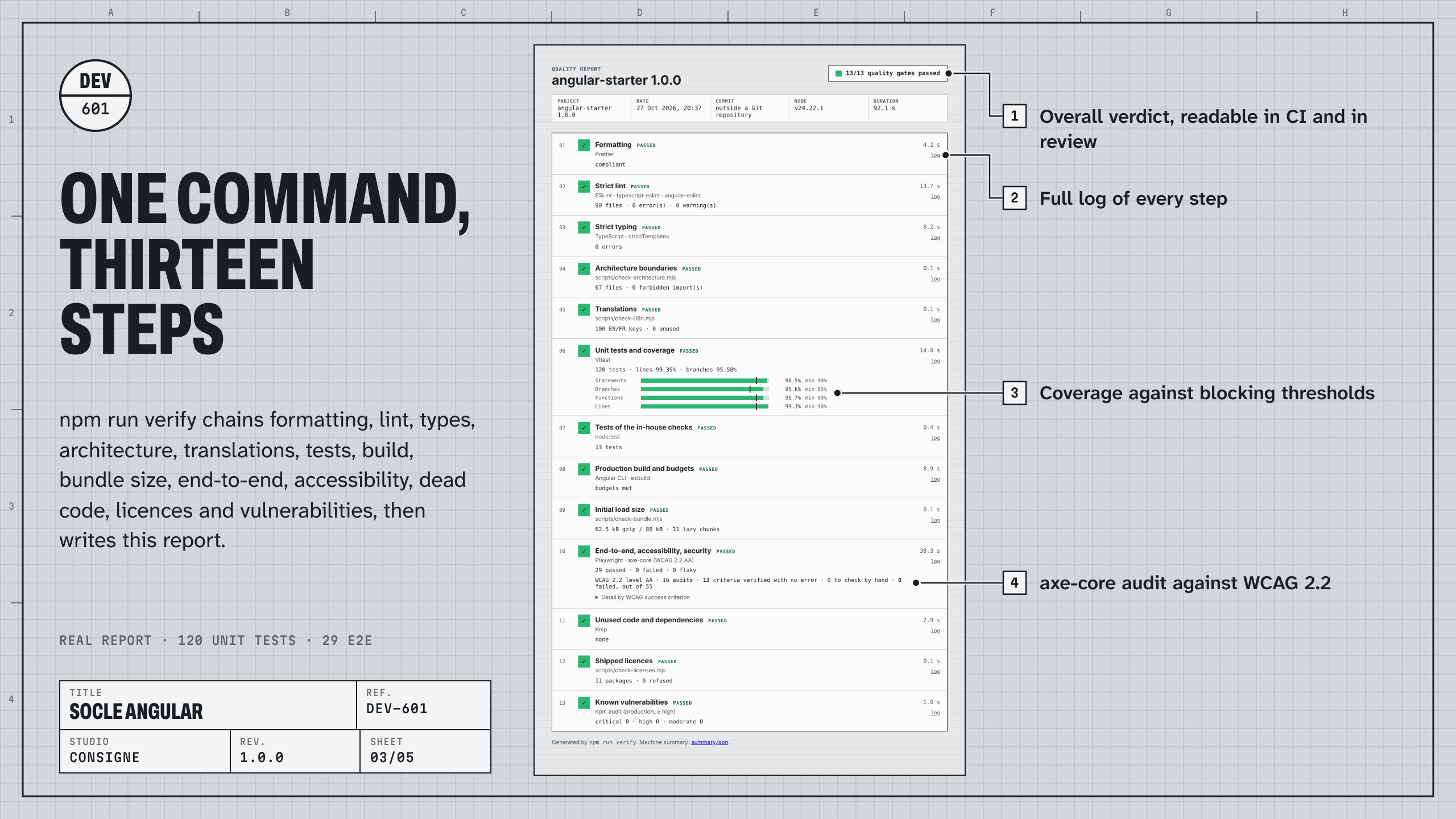Click the DEV 601 circular badge
Viewport: 1456px width, 819px height.
coord(96,96)
